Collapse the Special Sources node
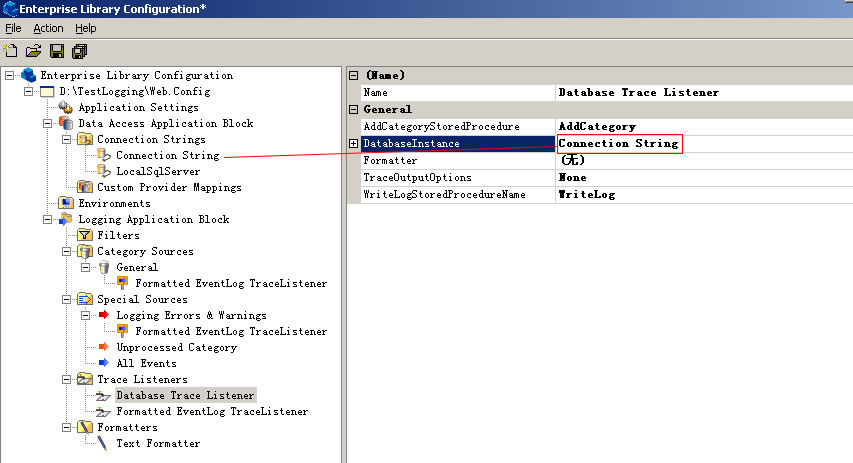Viewport: 853px width, 463px height. (66, 299)
